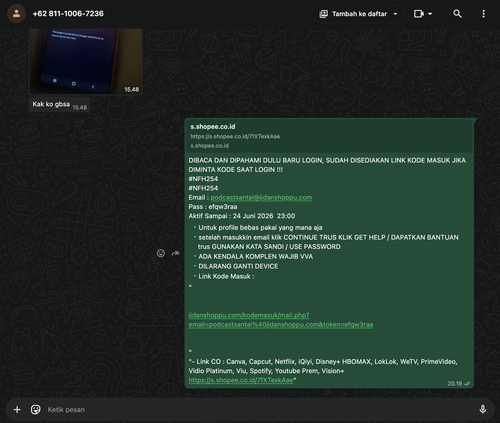Forward the message with arrow icon
The image size is (500, 423).
[175, 253]
